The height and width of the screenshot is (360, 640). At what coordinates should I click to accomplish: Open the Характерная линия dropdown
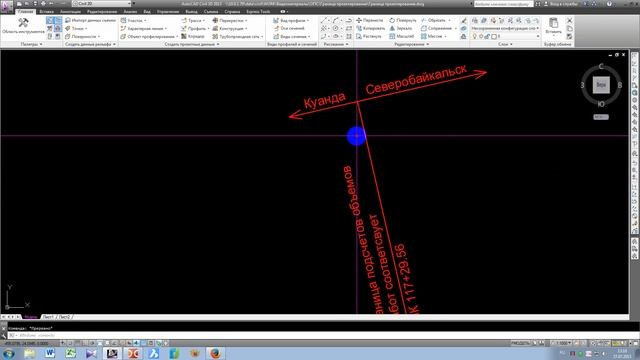[144, 29]
